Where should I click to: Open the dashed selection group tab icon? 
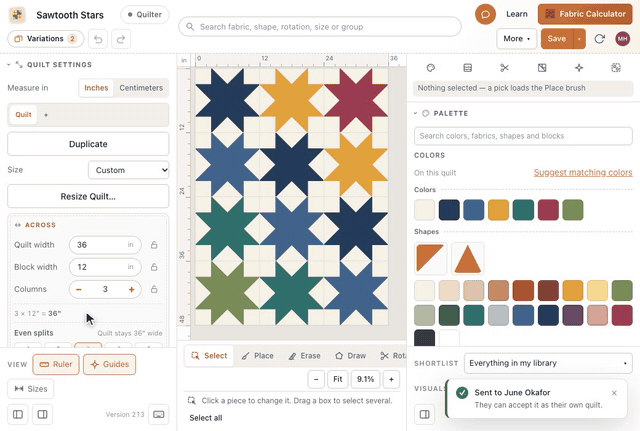pos(616,68)
